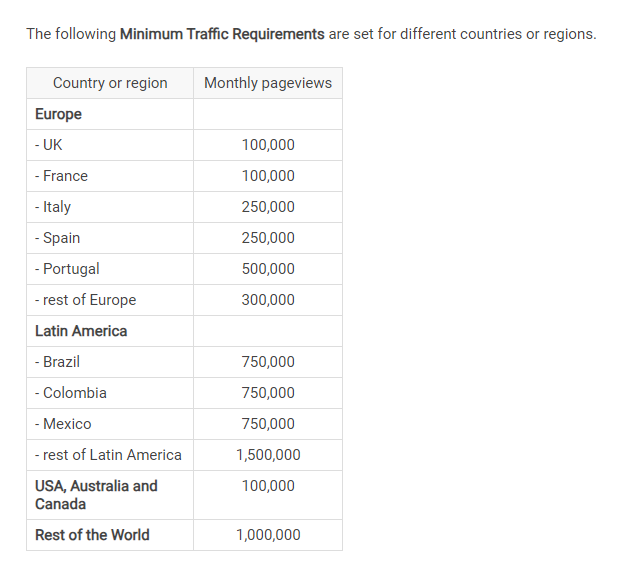Select the Latin America section heading
The width and height of the screenshot is (631, 565).
point(81,331)
